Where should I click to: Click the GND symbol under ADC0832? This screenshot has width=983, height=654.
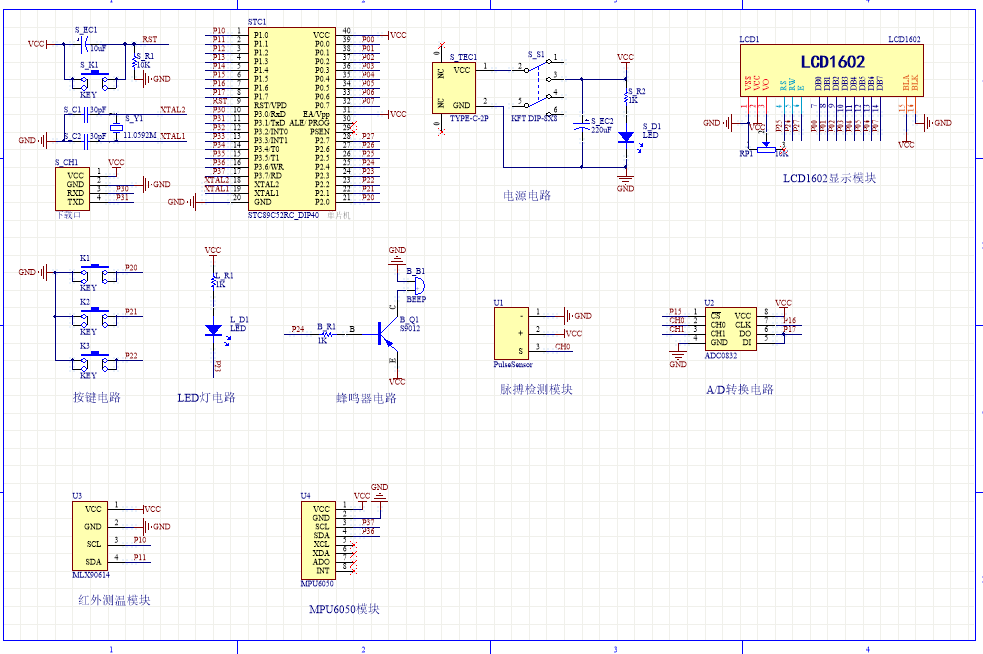(x=678, y=359)
